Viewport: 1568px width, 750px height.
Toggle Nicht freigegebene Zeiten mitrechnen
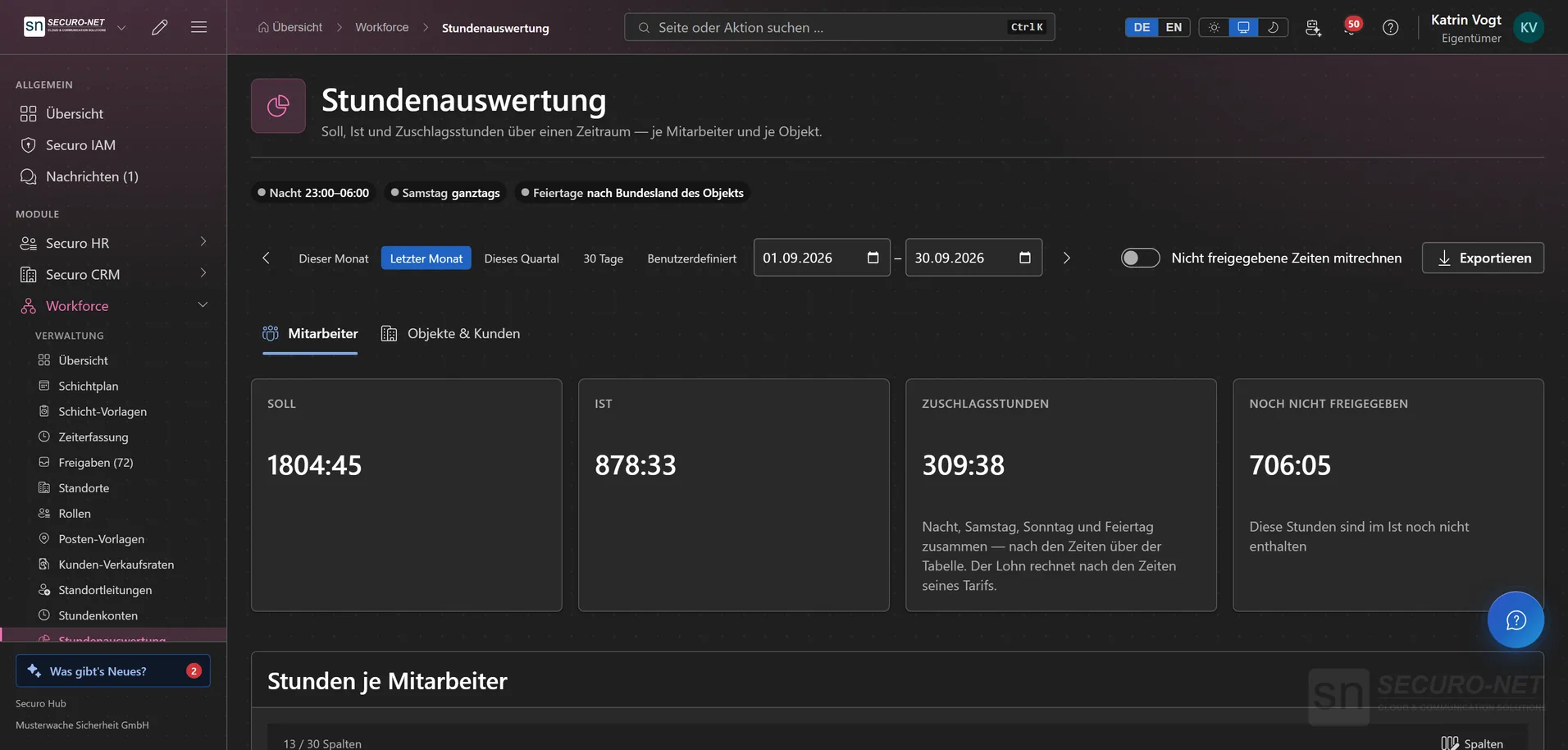[x=1140, y=258]
